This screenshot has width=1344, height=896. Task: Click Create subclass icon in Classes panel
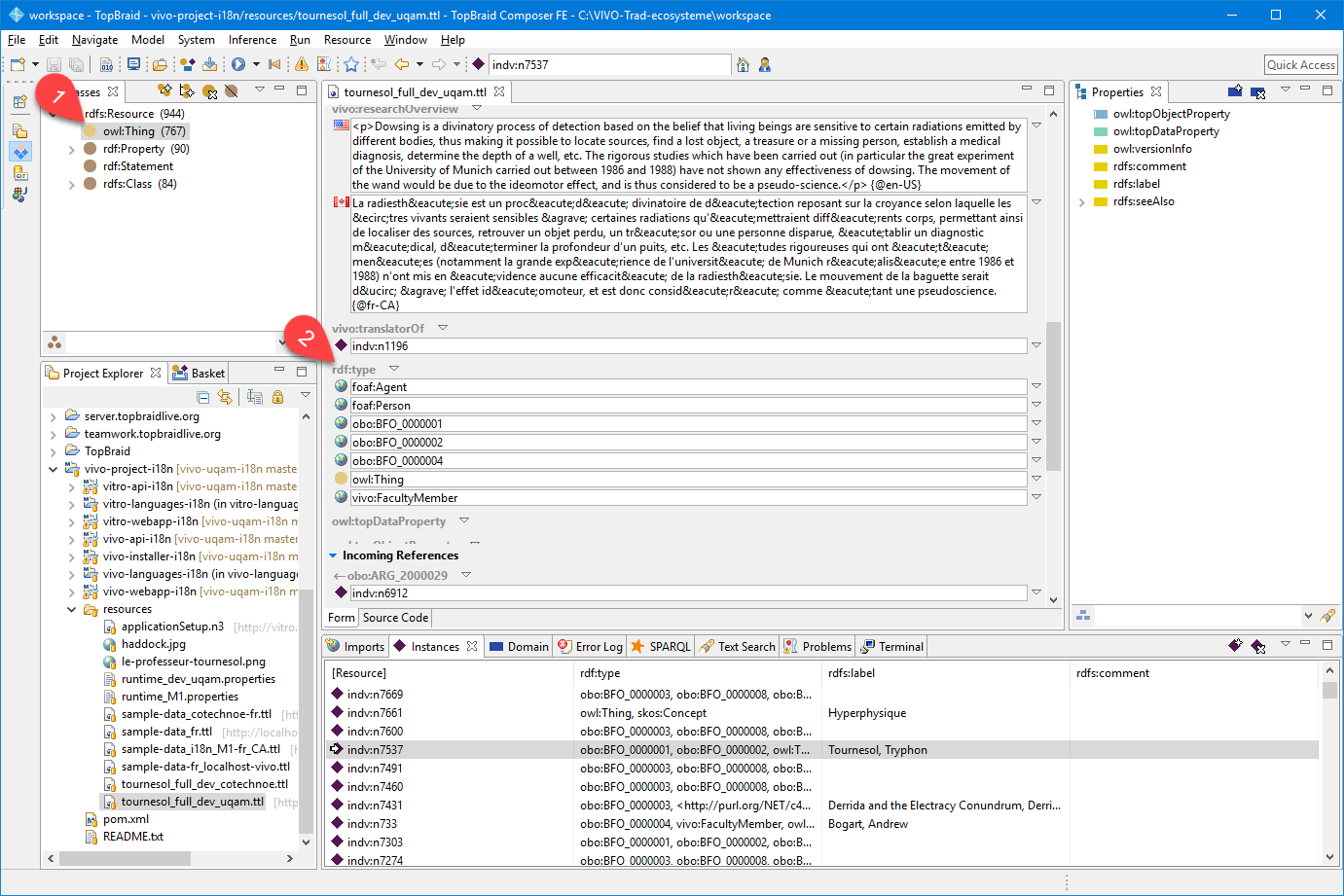164,90
